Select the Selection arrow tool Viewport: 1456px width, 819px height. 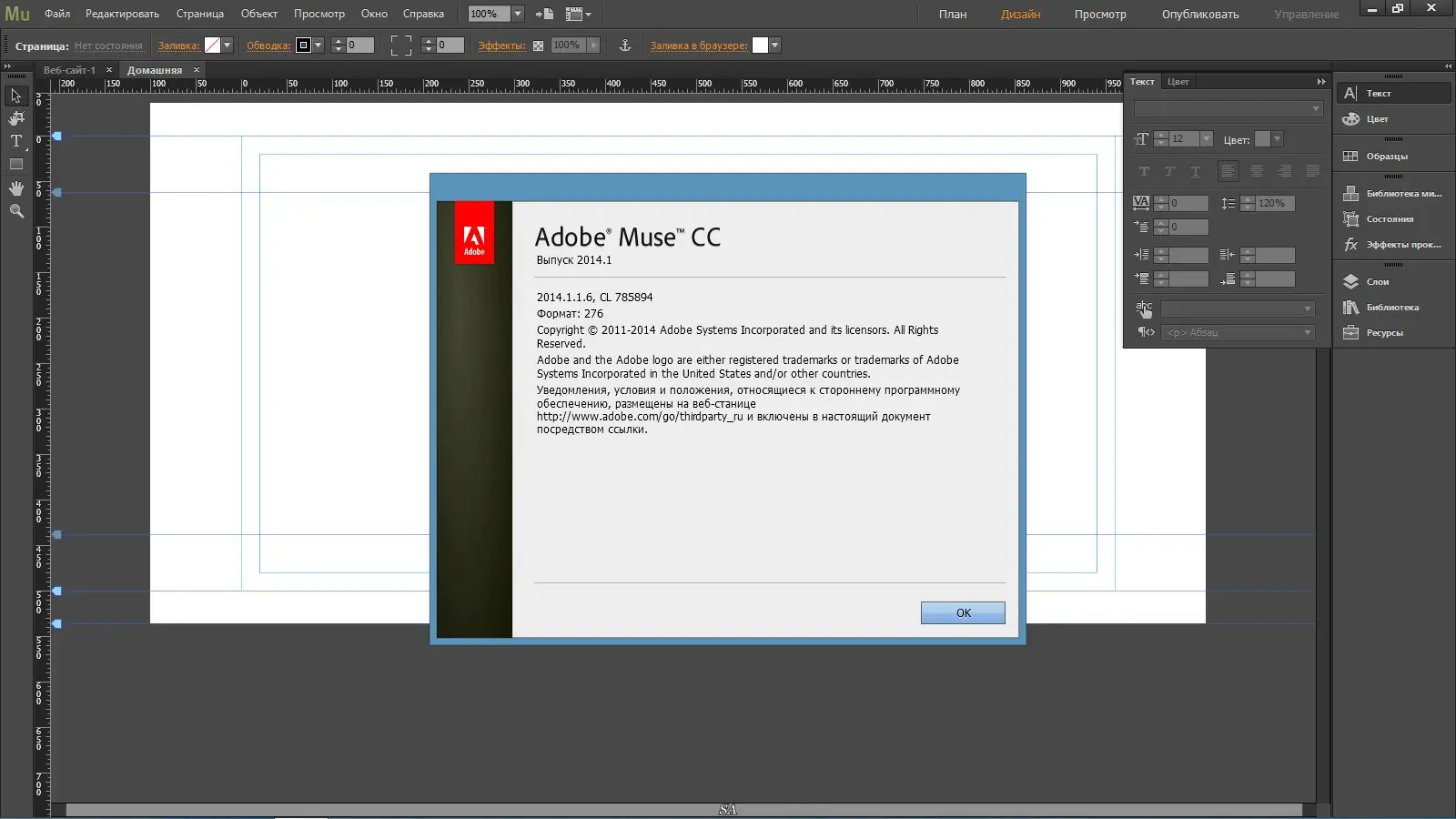15,96
